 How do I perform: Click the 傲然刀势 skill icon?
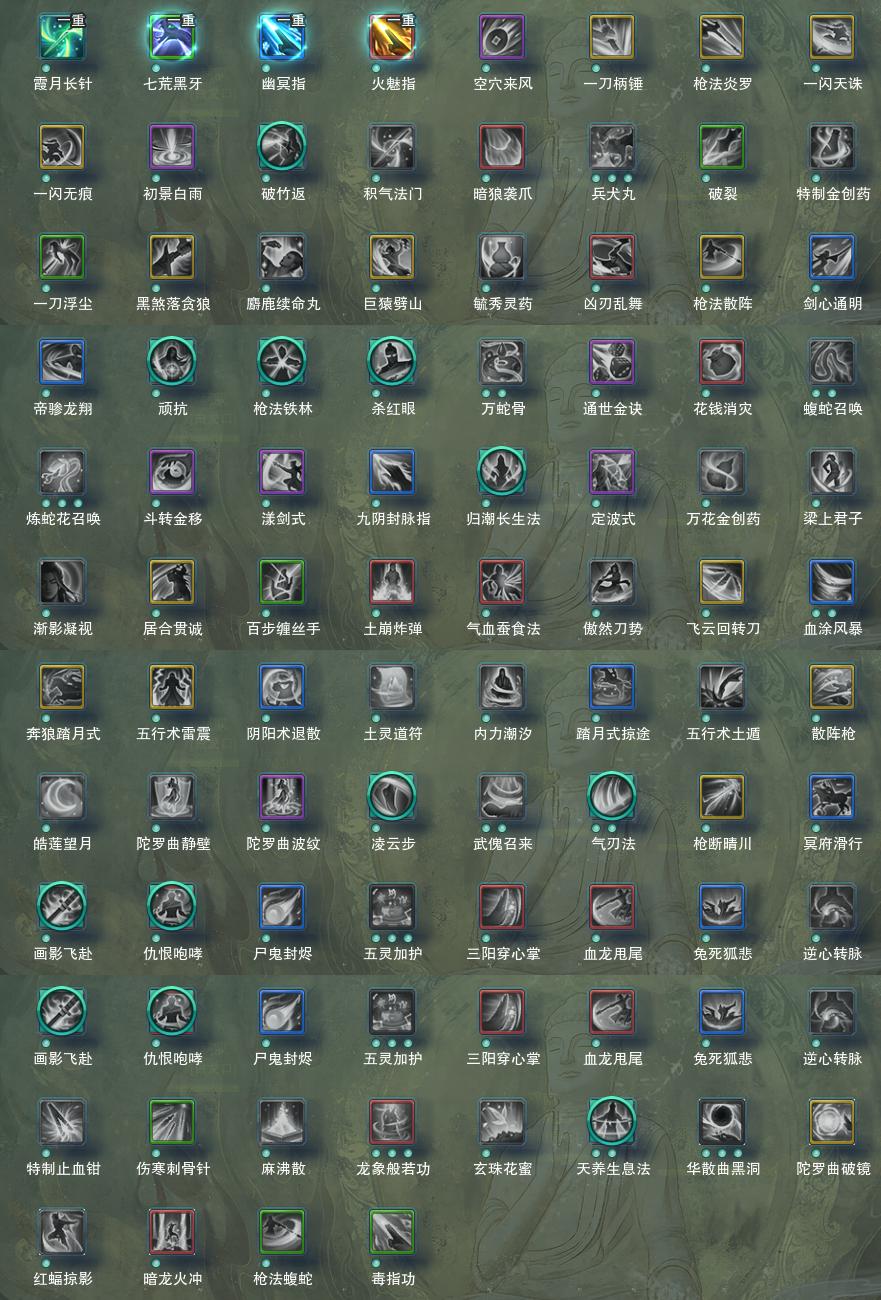[x=612, y=582]
